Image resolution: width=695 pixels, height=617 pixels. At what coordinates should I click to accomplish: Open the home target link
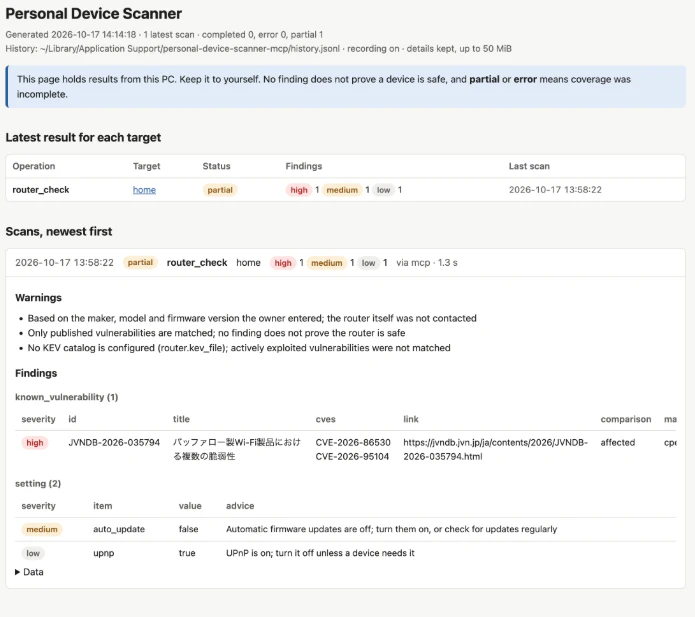click(x=144, y=190)
